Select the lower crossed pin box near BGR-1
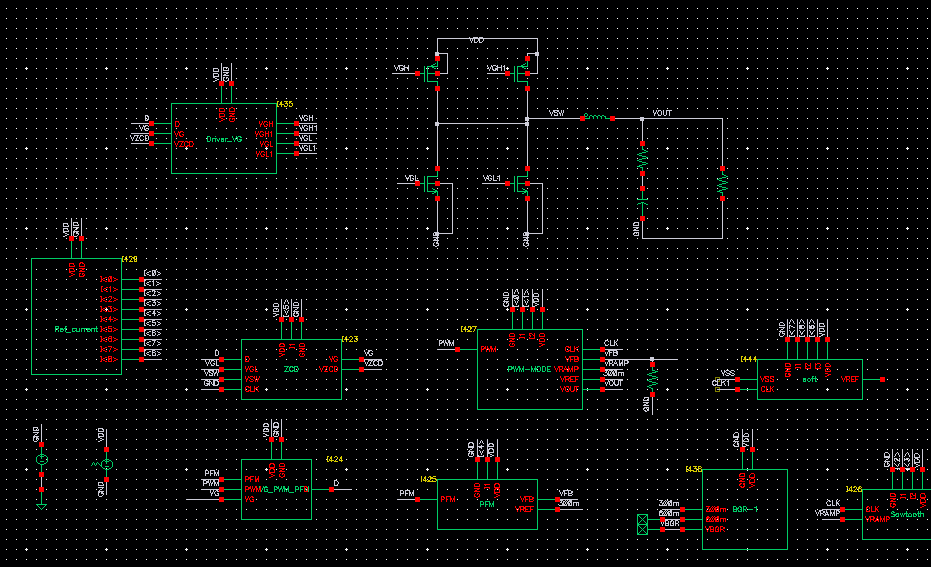Image resolution: width=931 pixels, height=567 pixels. coord(642,529)
